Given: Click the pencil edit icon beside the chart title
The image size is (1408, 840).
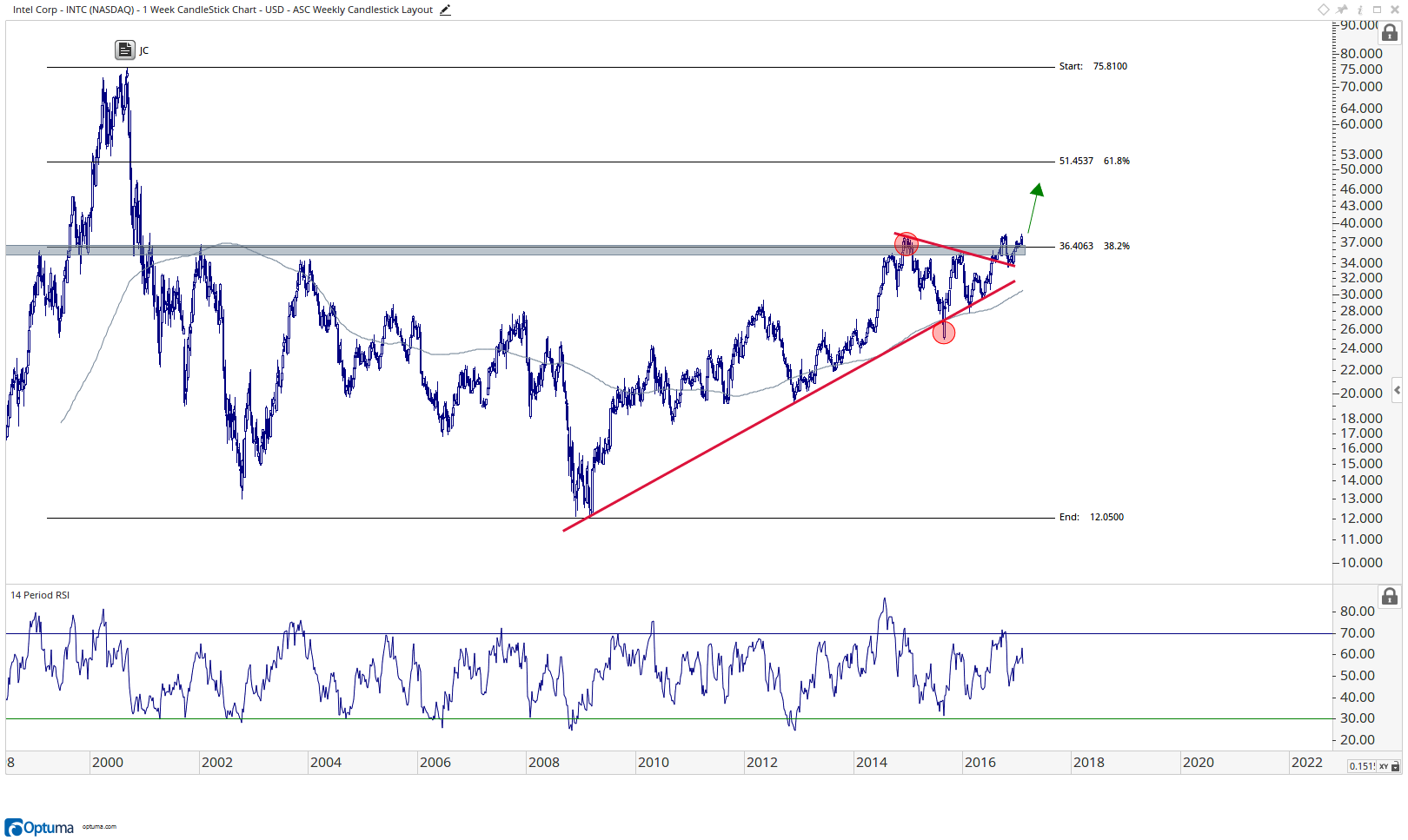Looking at the screenshot, I should (445, 10).
